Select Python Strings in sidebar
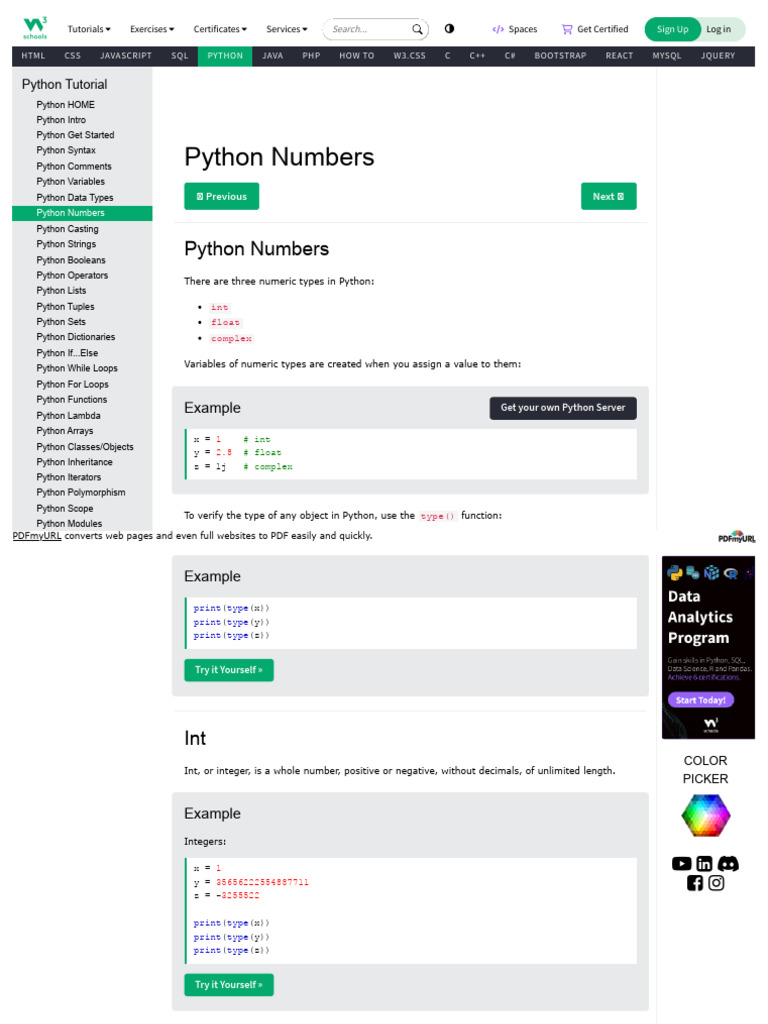The image size is (768, 1024). point(67,244)
